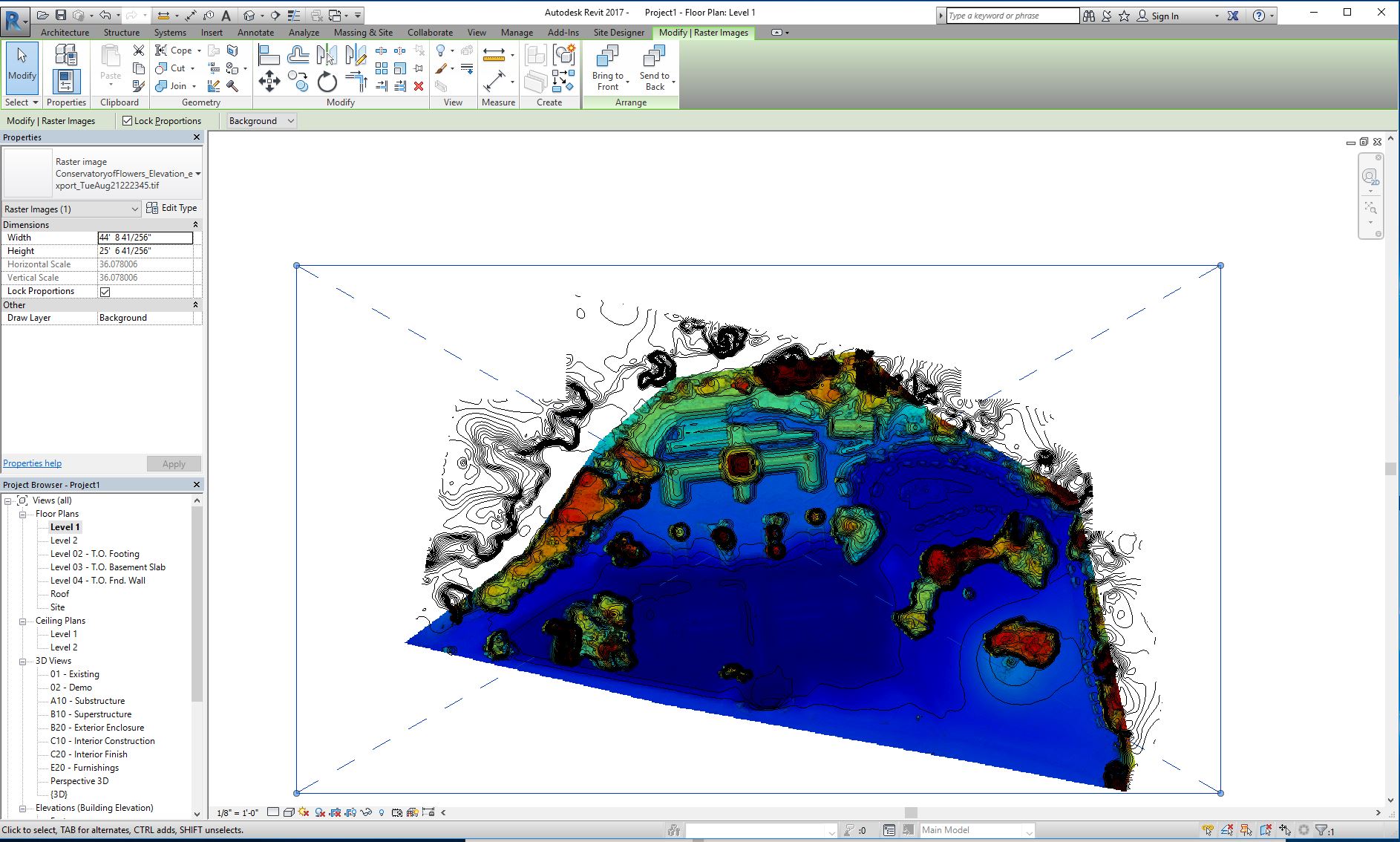Toggle sun path icon in view control bar

tap(304, 812)
